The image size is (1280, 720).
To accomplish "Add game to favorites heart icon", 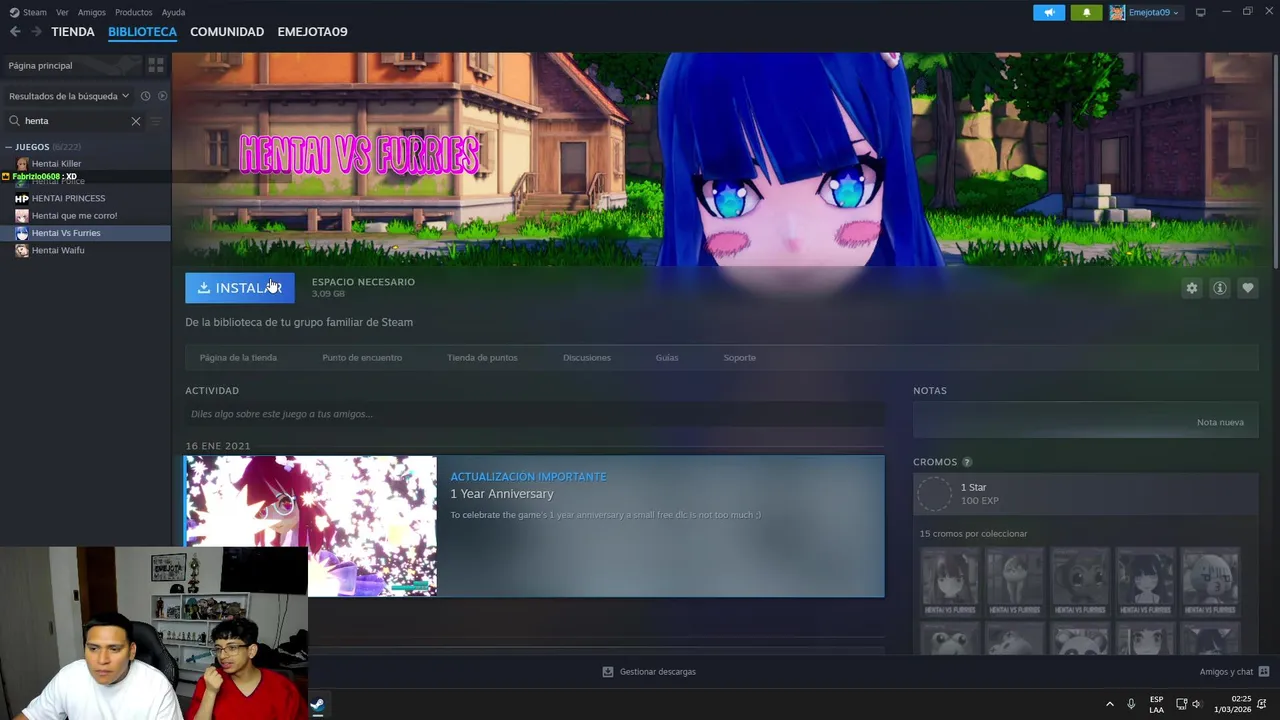I will [x=1248, y=288].
